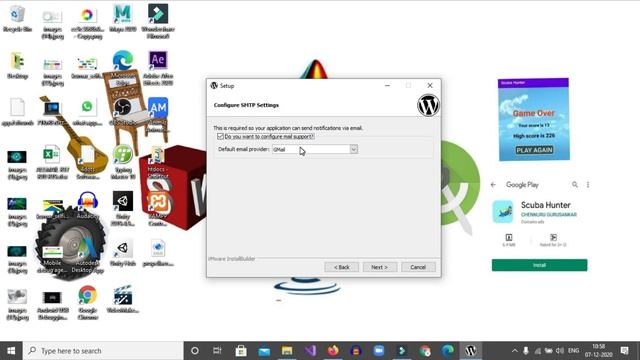Click the ENG language indicator

click(x=573, y=351)
